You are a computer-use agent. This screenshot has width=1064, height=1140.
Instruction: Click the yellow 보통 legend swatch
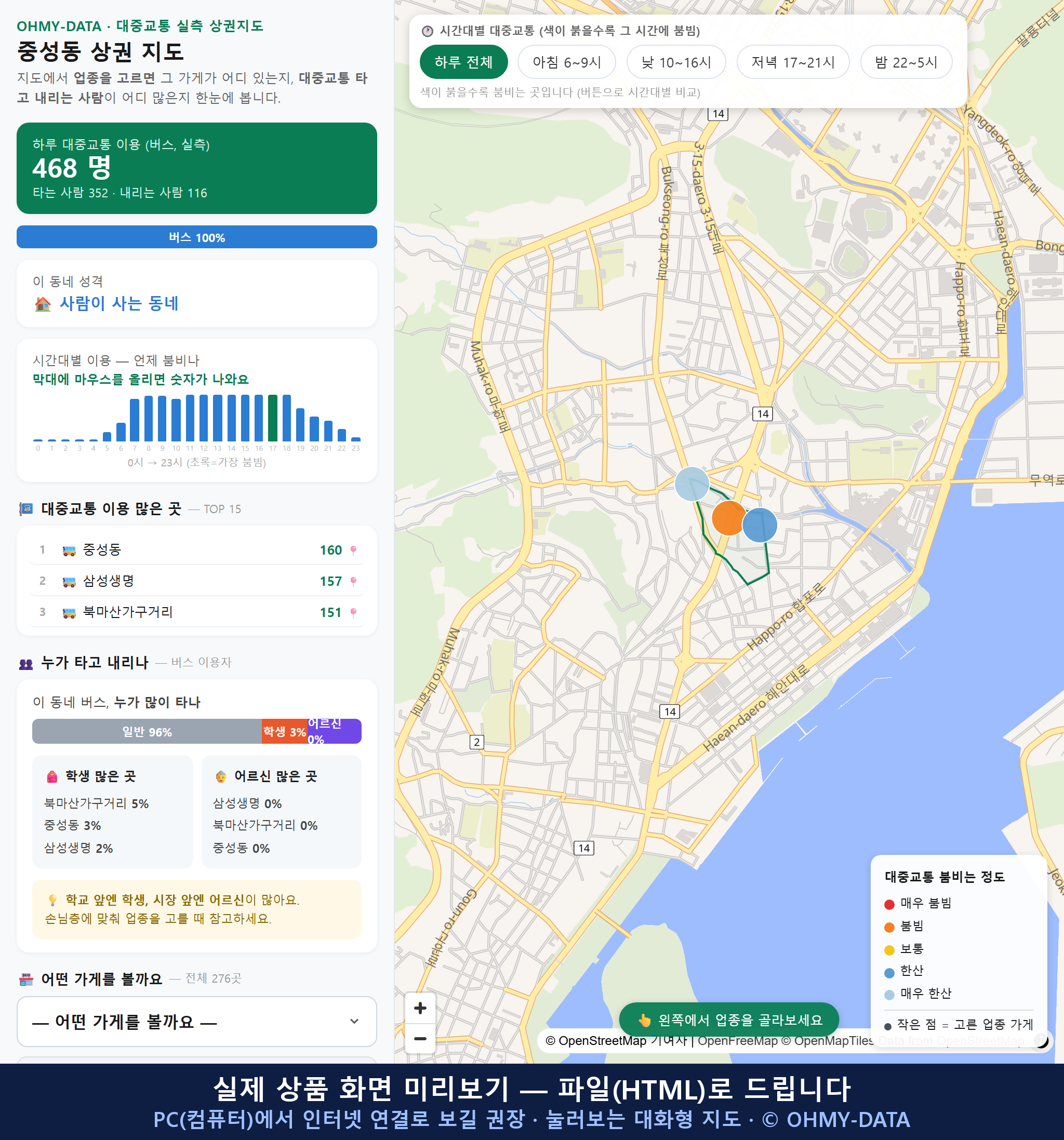(889, 950)
